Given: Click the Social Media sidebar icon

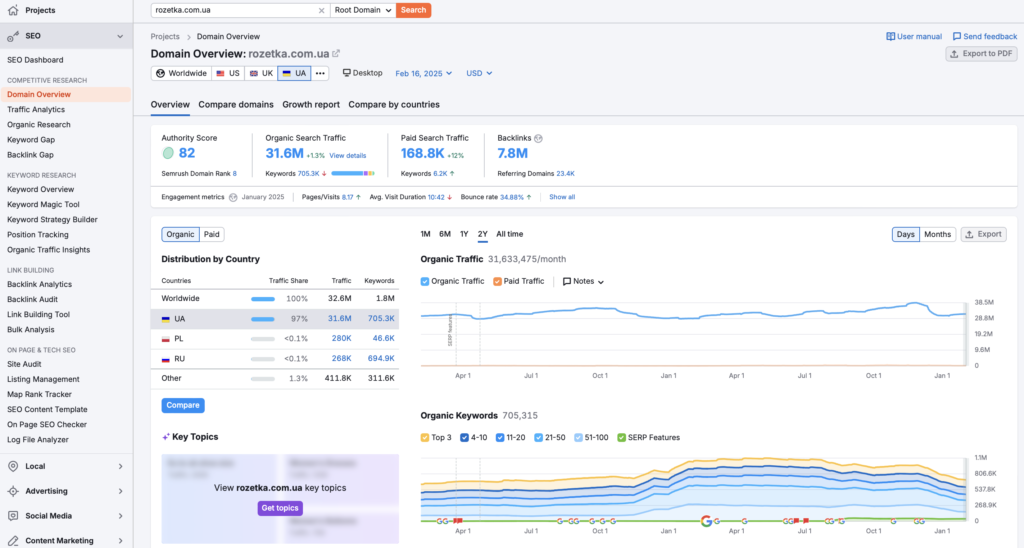Looking at the screenshot, I should 13,516.
